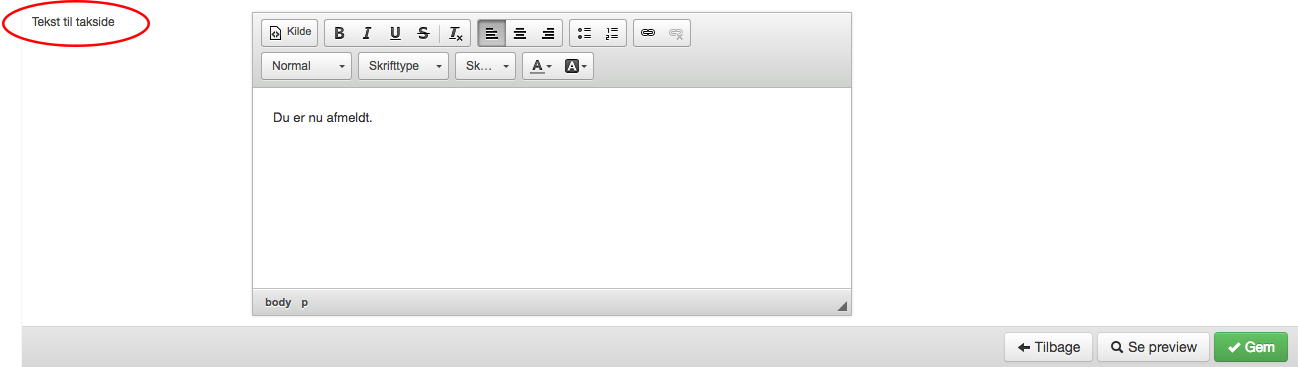The image size is (1298, 367).
Task: Apply italic formatting
Action: coord(367,33)
